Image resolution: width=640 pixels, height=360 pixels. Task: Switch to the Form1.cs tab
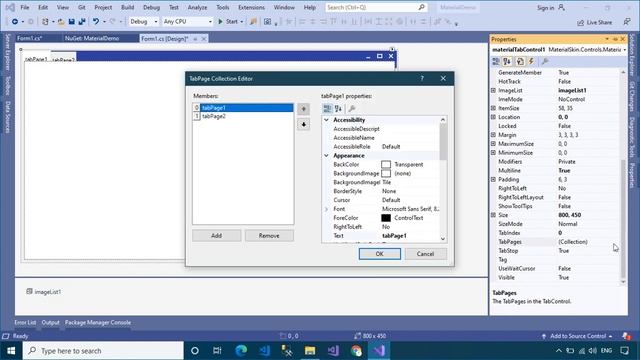[30, 38]
